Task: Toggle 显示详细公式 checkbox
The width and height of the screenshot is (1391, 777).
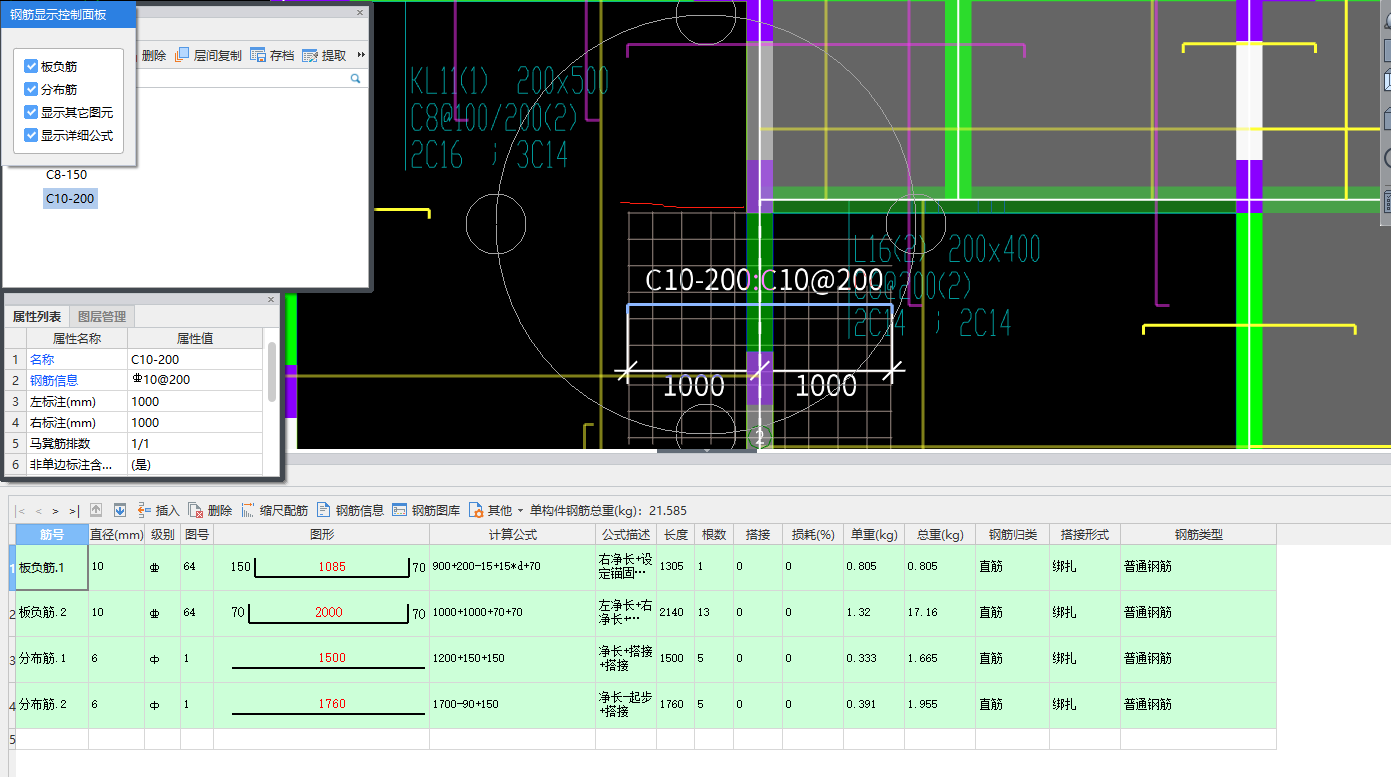Action: (31, 136)
